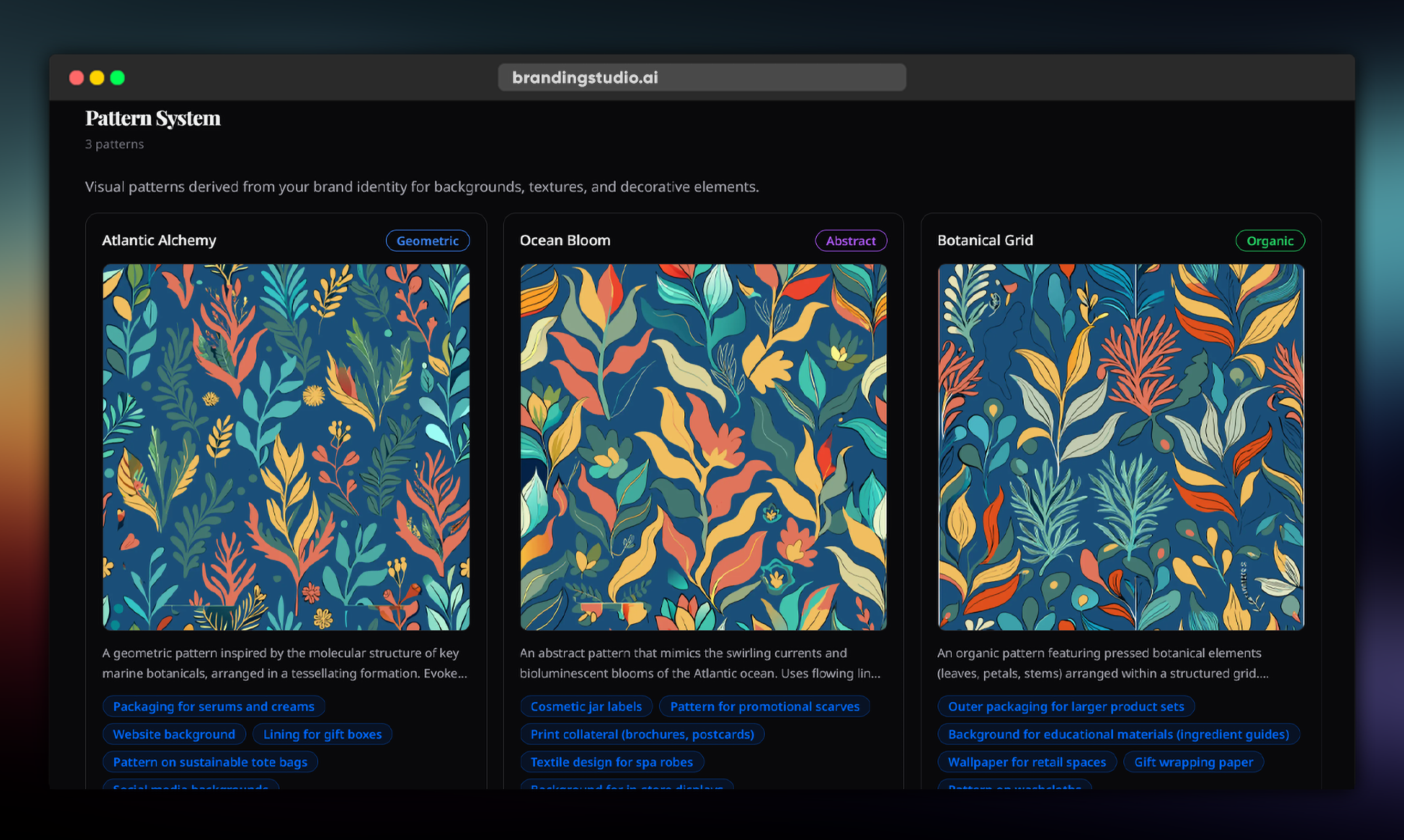Click the 'Atlantic Alchemy' card title
Viewport: 1404px width, 840px height.
[159, 241]
